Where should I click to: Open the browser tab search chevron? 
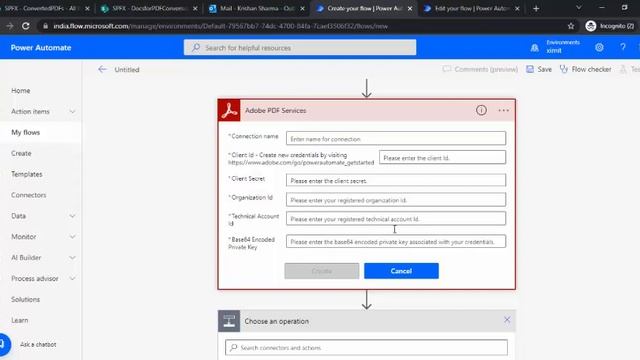[x=579, y=8]
